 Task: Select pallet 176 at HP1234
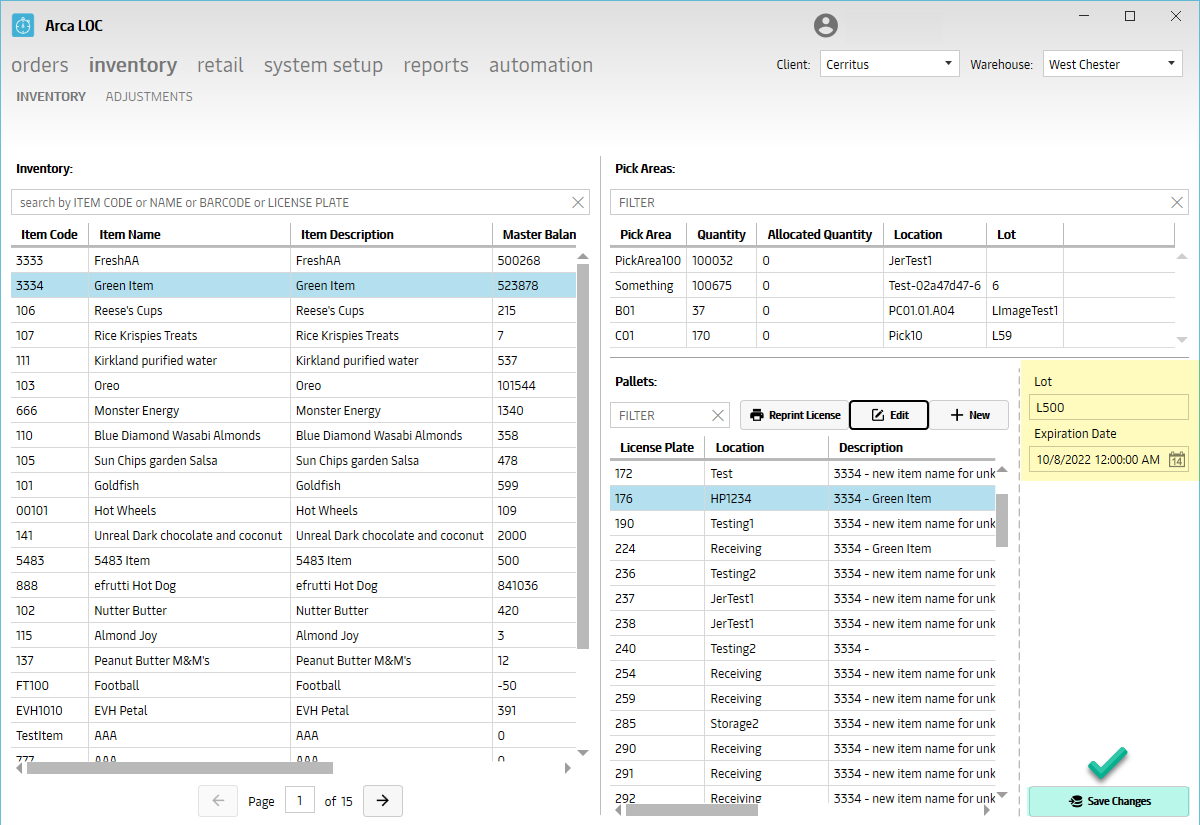(803, 499)
